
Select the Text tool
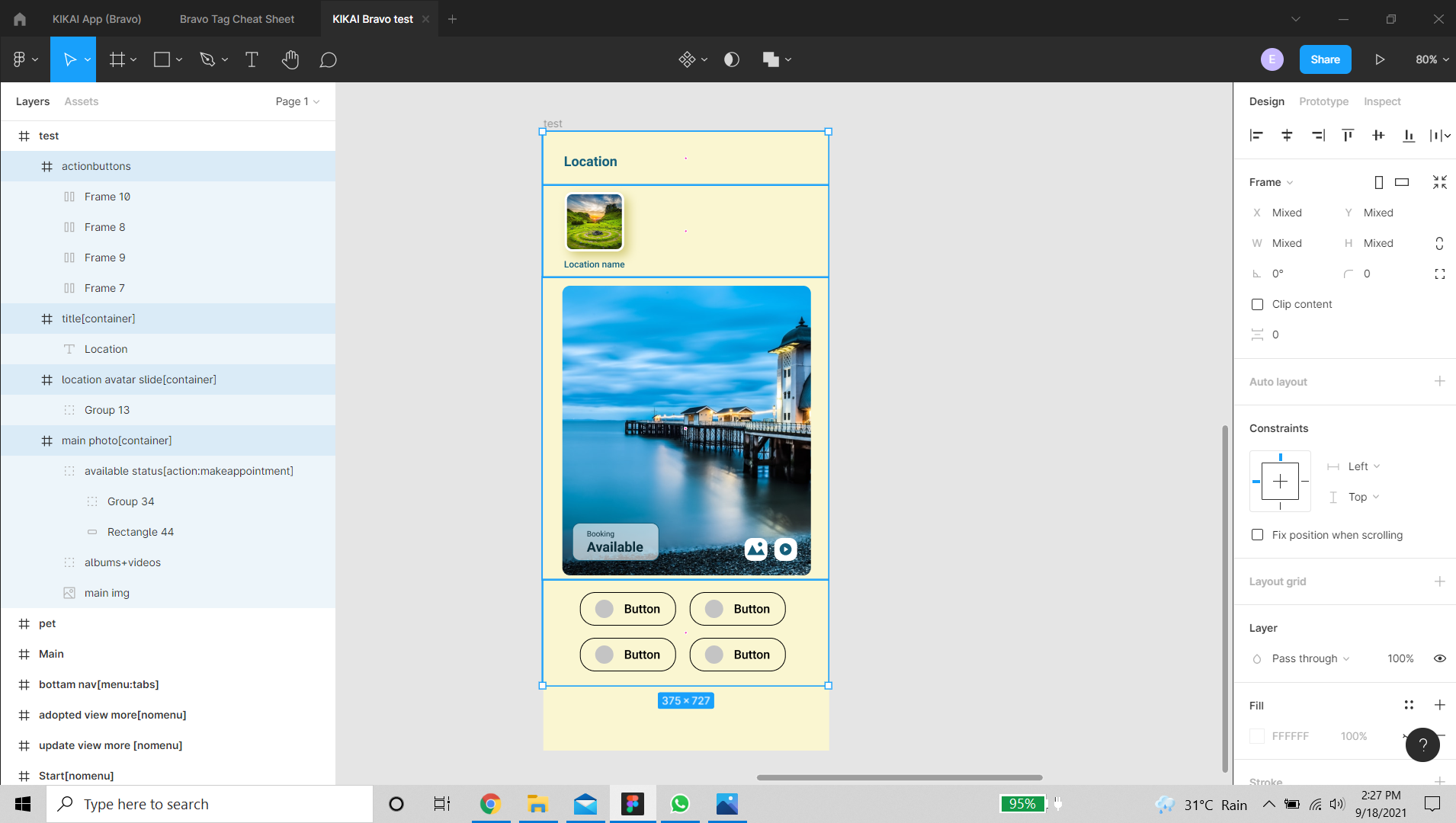point(252,59)
